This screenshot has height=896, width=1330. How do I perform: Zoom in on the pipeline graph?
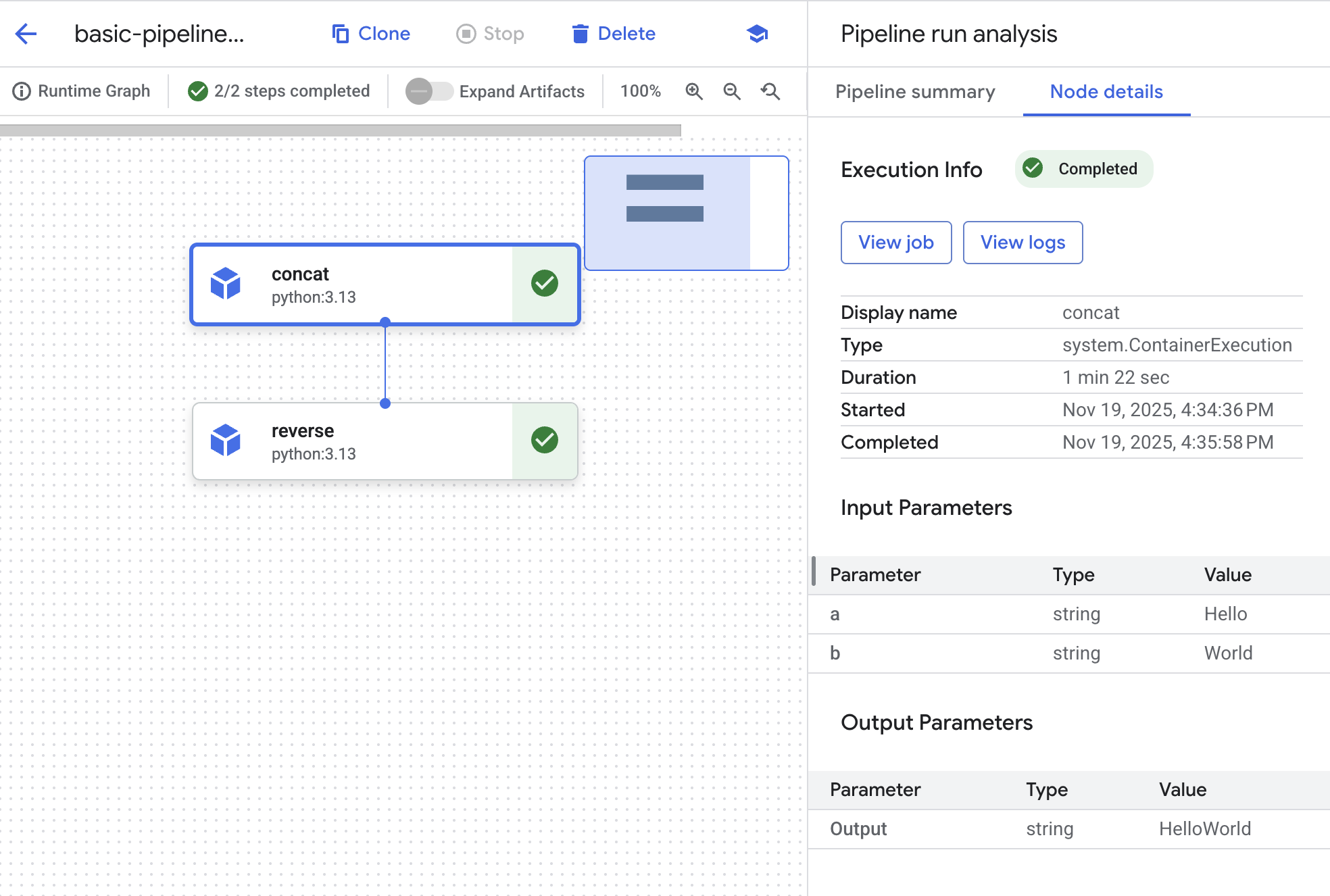(x=693, y=91)
